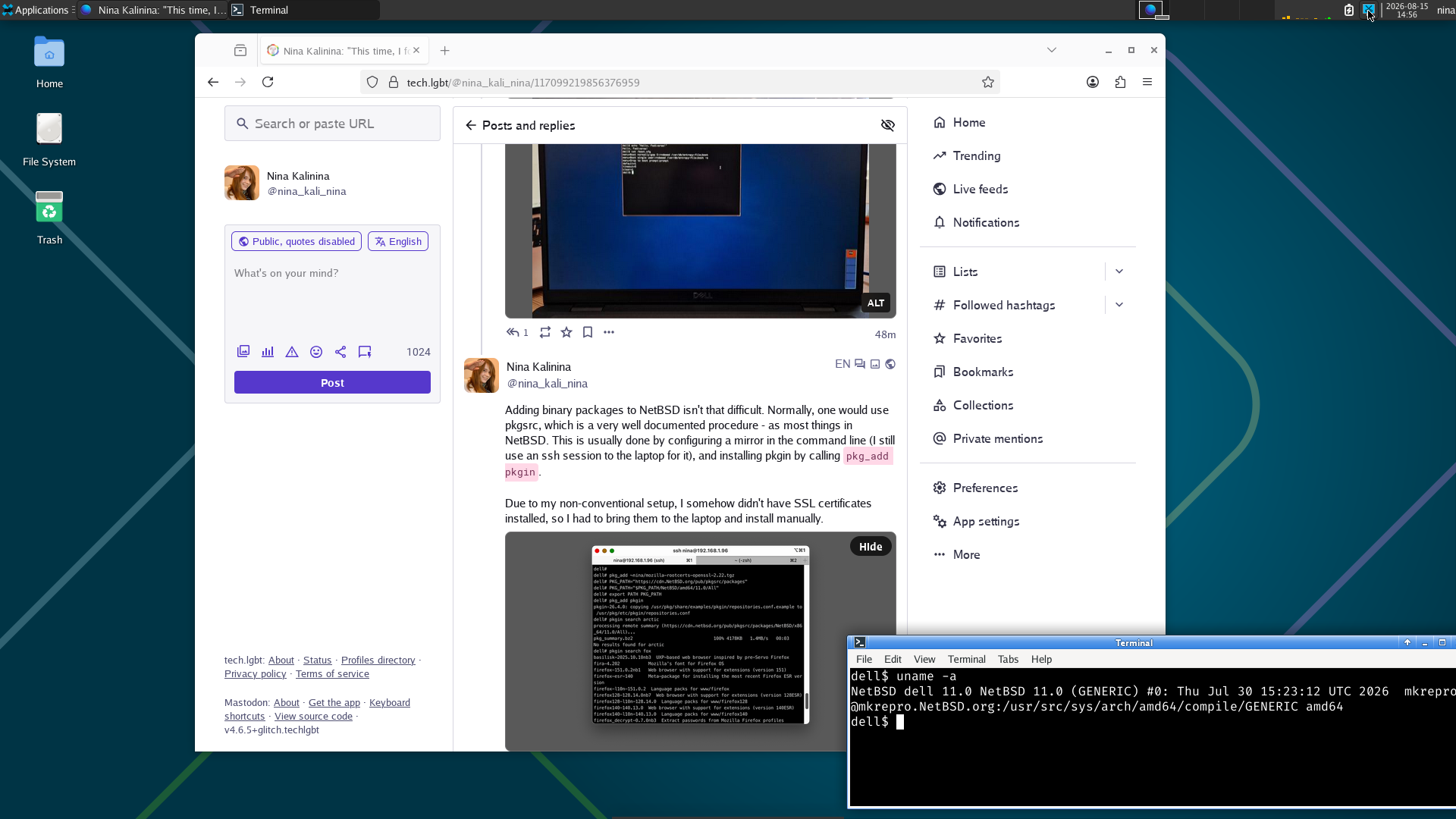Open the advanced options icon in the composer
This screenshot has width=1456, height=819.
click(x=365, y=352)
